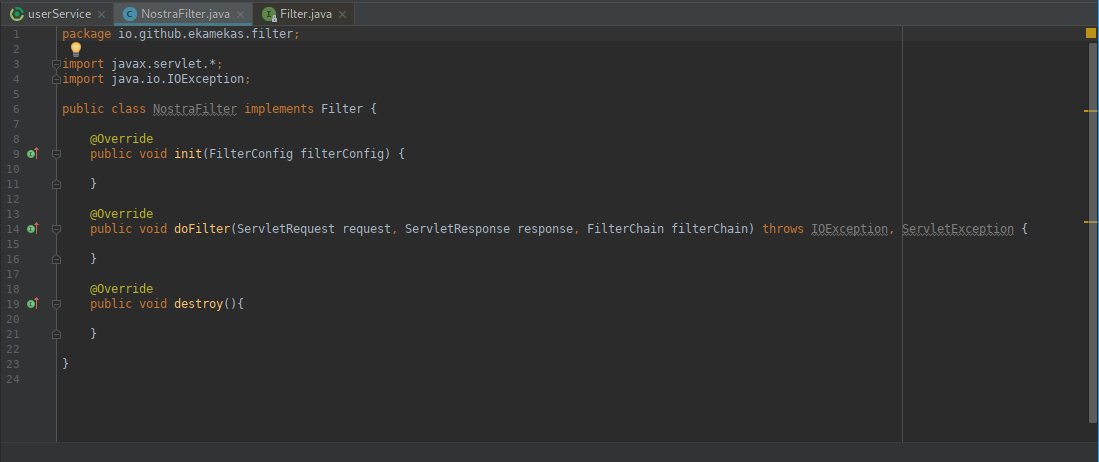Image resolution: width=1099 pixels, height=462 pixels.
Task: Close the Filter.java tab
Action: [341, 14]
